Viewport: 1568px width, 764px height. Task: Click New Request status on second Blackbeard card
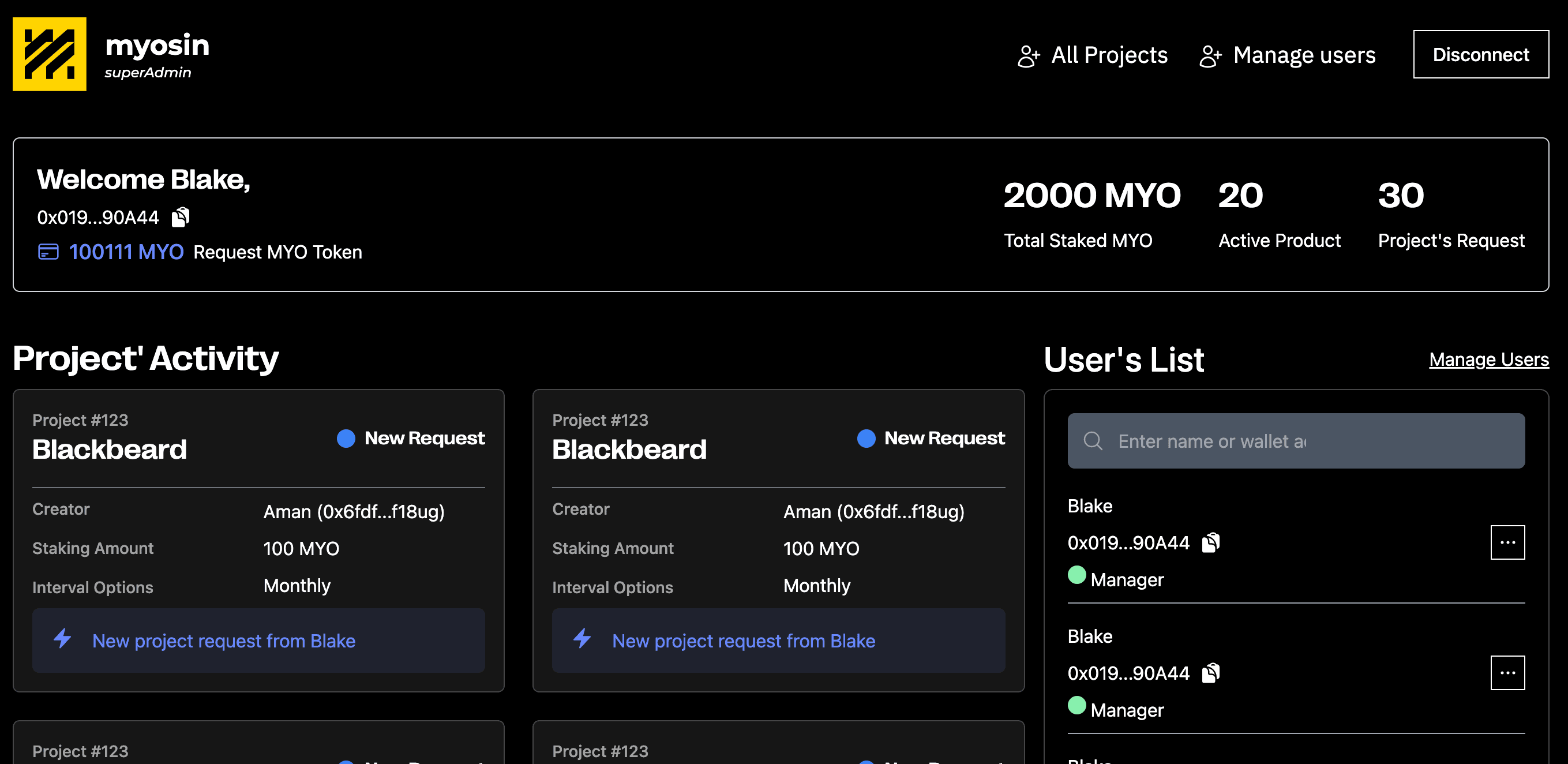tap(943, 439)
